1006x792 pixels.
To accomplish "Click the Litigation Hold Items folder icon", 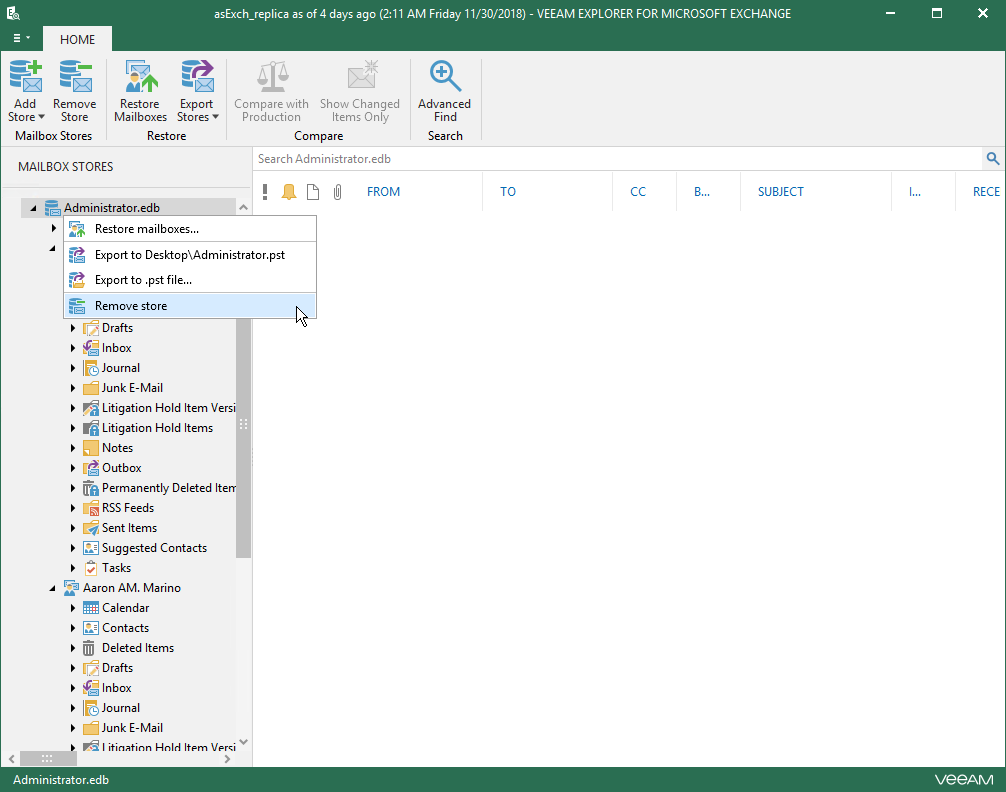I will tap(90, 428).
